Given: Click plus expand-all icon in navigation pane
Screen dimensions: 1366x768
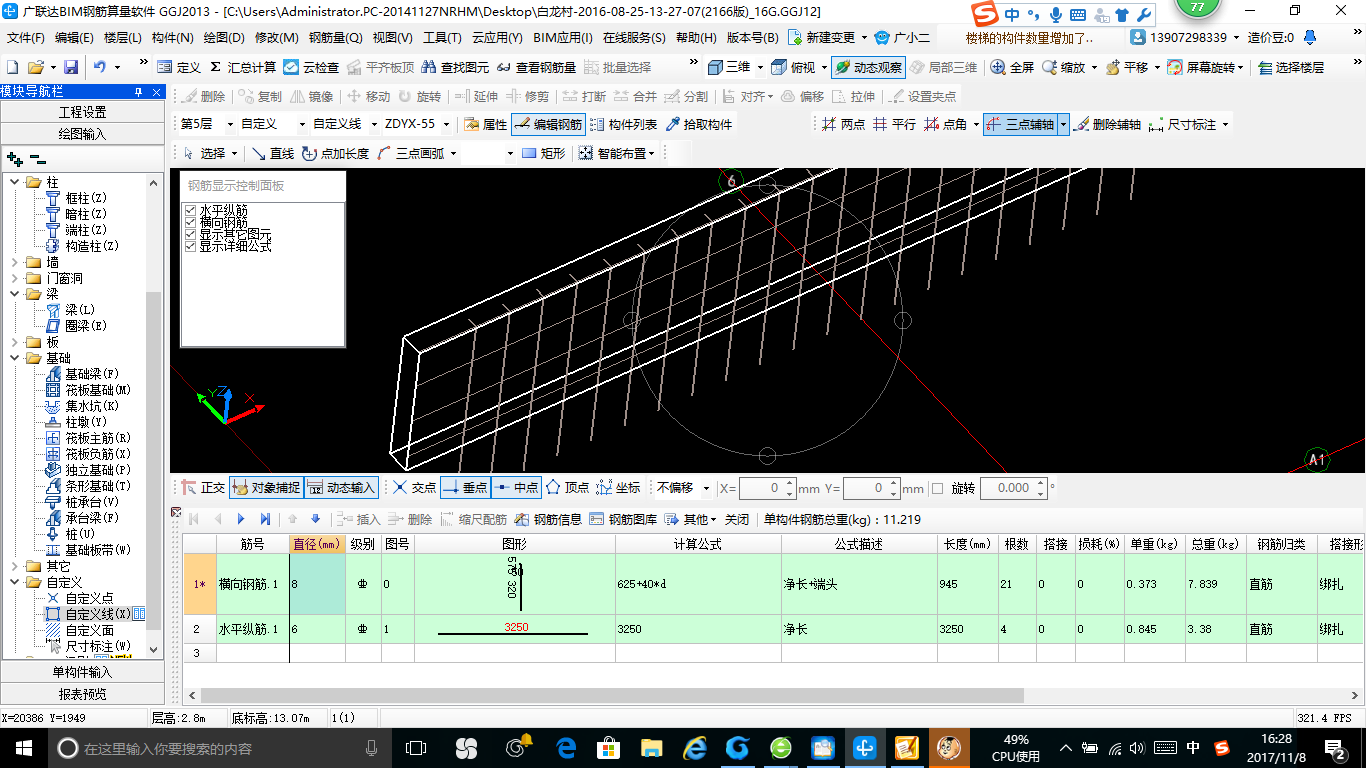Looking at the screenshot, I should coord(14,158).
